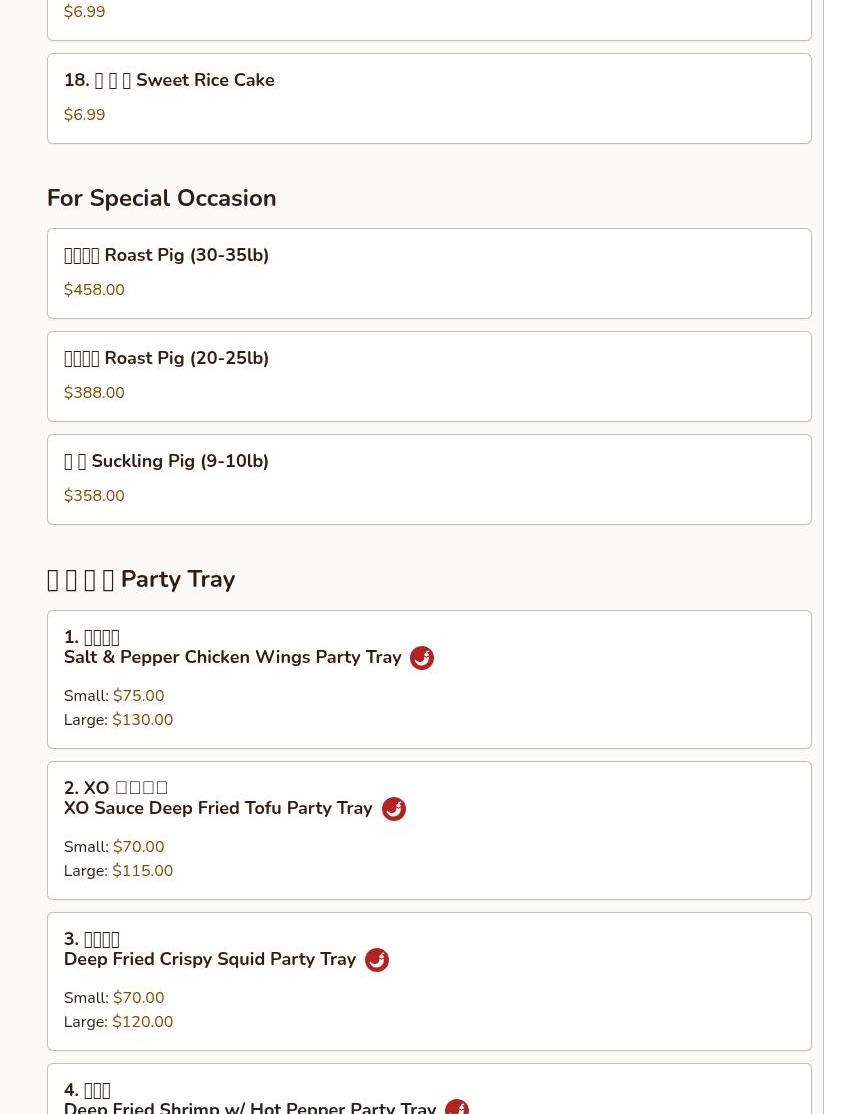Click spicy icon beside Crispy Squid Party Tray
Screen dimensions: 844x1114
click(x=377, y=960)
